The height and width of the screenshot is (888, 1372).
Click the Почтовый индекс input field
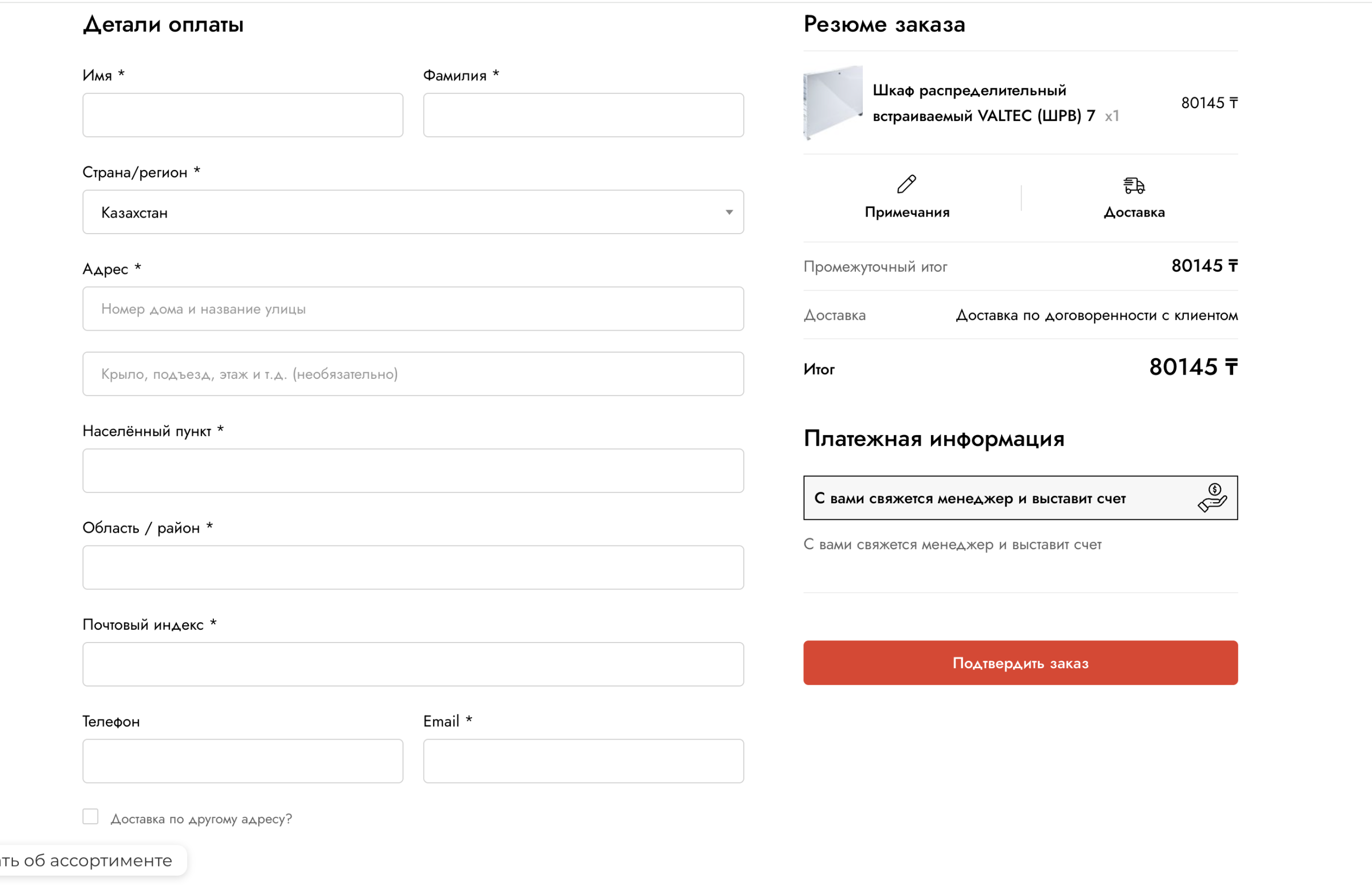pos(412,665)
